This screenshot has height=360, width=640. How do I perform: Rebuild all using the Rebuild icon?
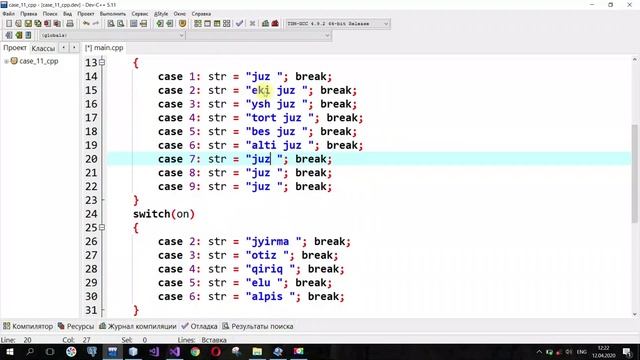click(227, 24)
